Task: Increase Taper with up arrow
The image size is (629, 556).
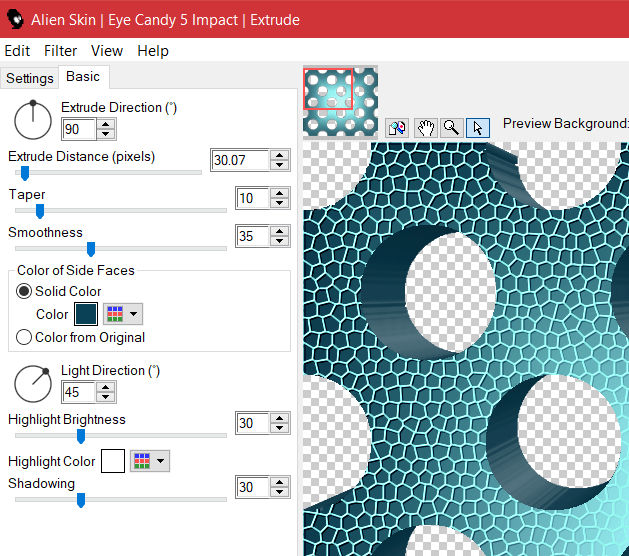Action: click(x=280, y=193)
